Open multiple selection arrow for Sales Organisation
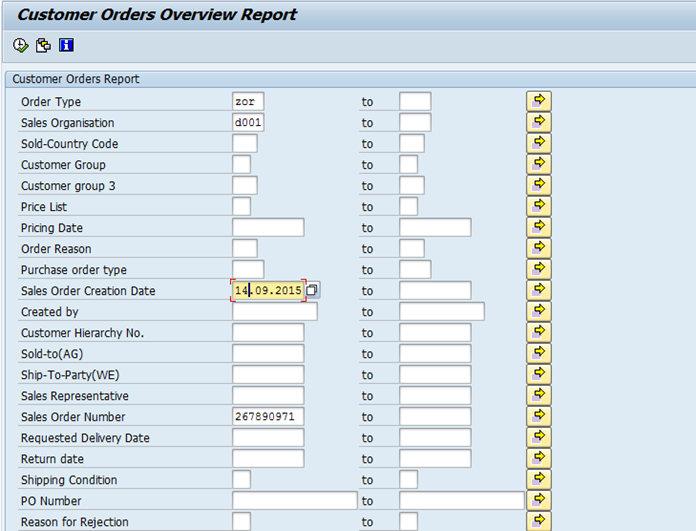 pyautogui.click(x=539, y=122)
